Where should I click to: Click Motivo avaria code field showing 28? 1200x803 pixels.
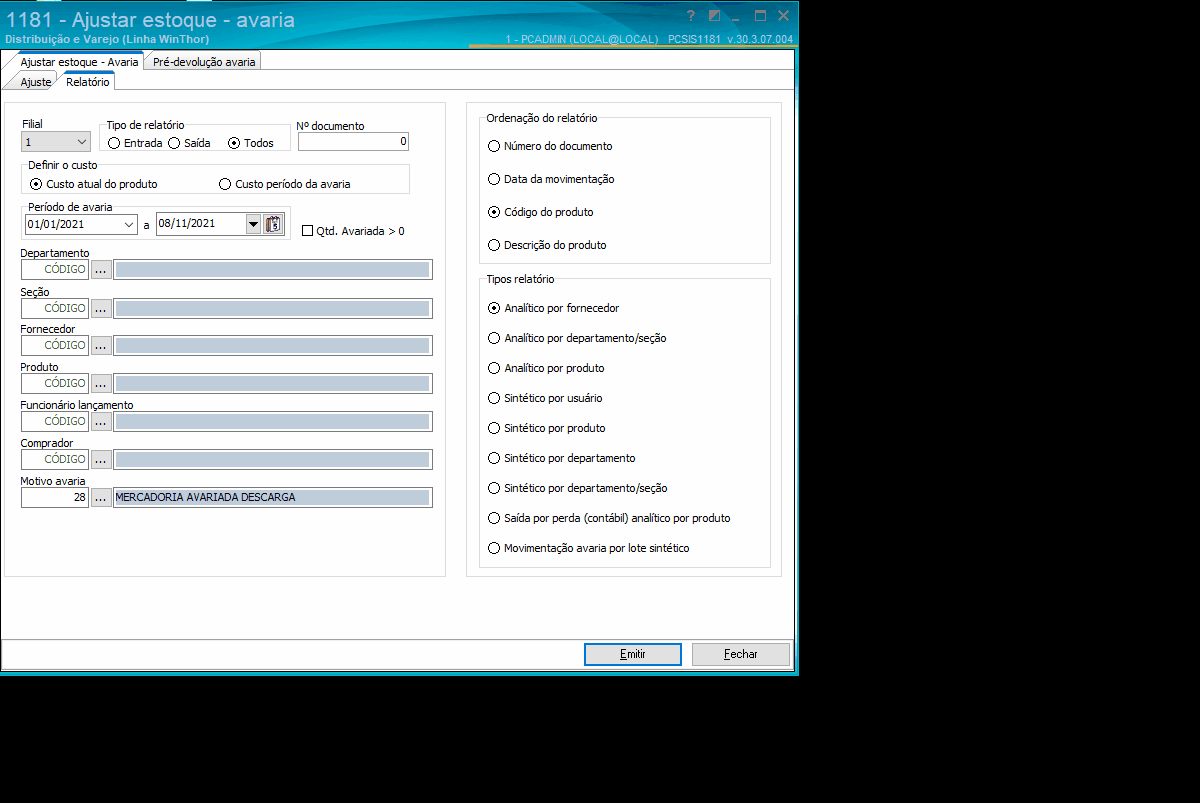point(55,497)
